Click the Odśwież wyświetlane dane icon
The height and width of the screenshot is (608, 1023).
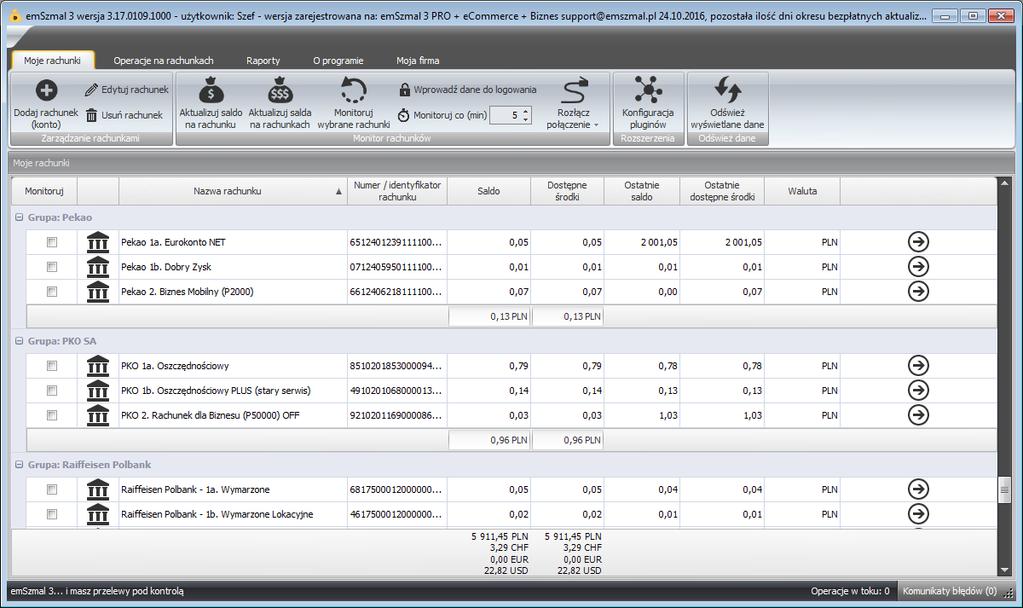[x=727, y=90]
